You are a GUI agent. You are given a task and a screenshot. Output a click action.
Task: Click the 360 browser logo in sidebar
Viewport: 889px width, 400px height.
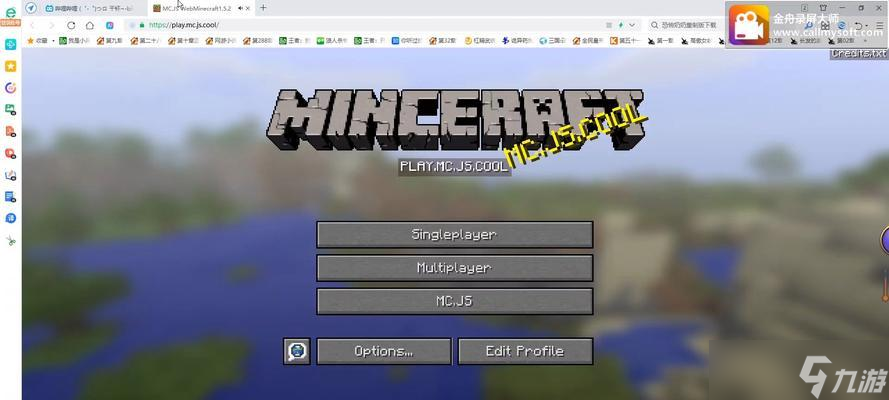10,14
